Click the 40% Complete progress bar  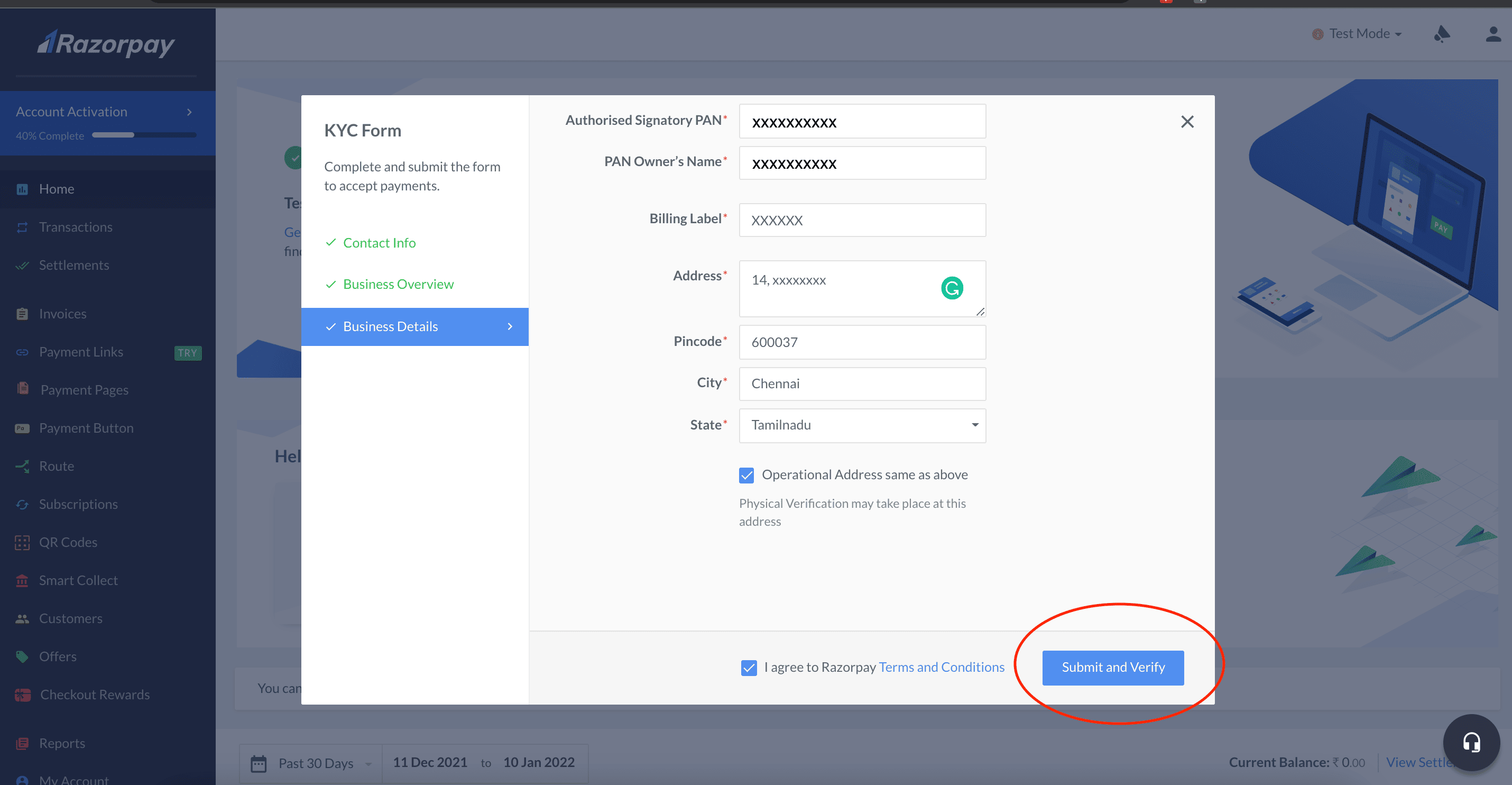[x=144, y=135]
